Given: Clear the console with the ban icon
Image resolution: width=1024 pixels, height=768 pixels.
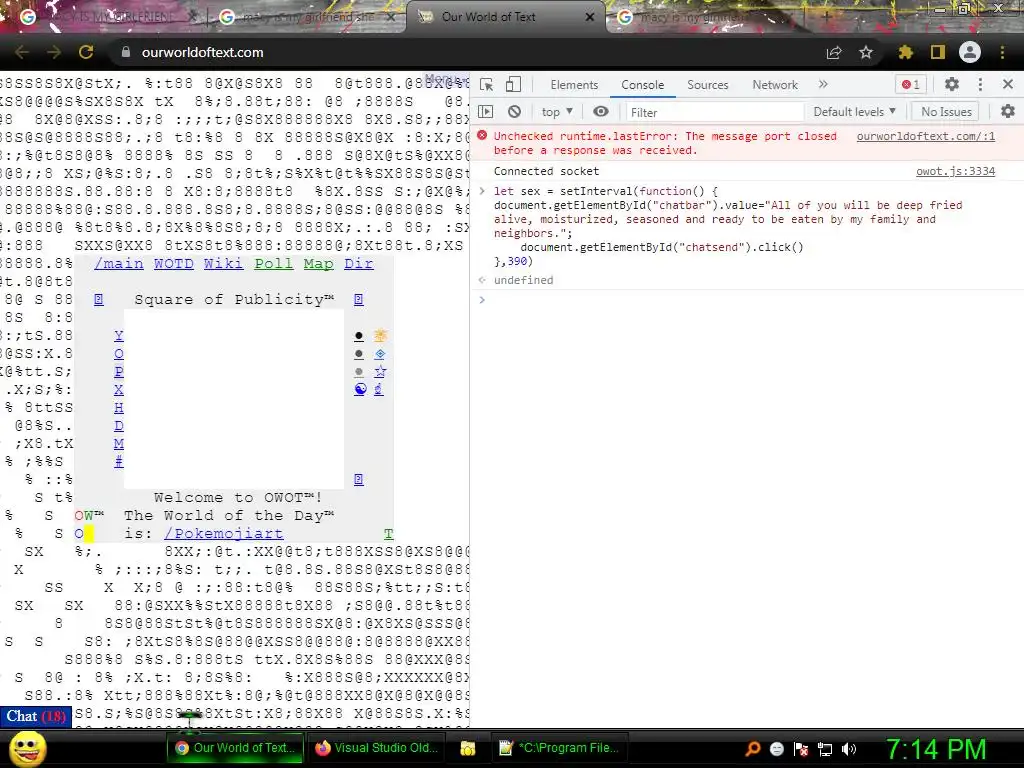Looking at the screenshot, I should [x=515, y=112].
